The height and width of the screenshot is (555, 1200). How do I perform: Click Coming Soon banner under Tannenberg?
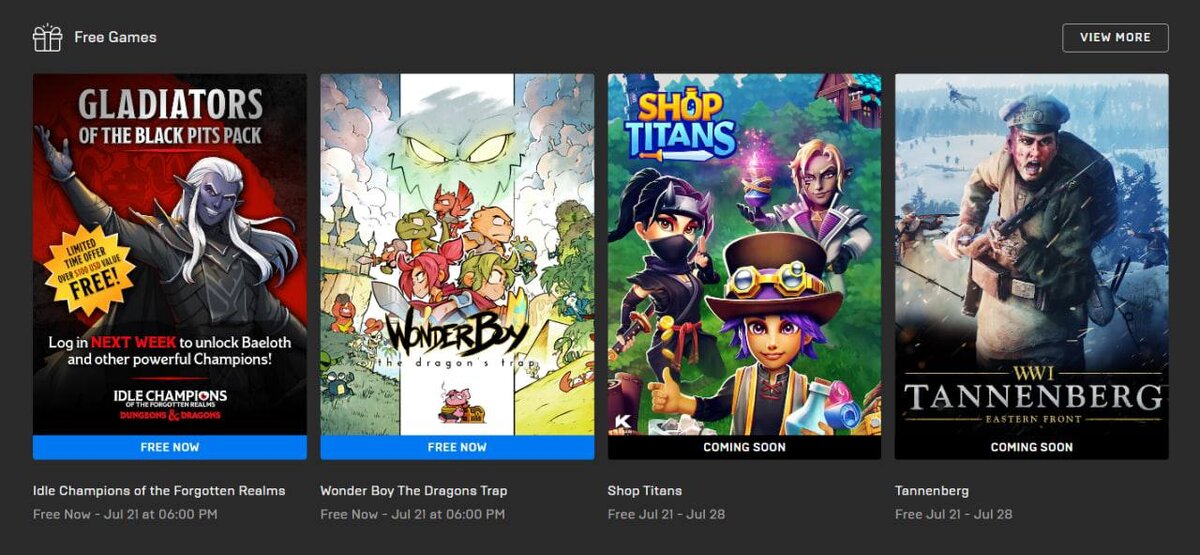tap(1032, 447)
